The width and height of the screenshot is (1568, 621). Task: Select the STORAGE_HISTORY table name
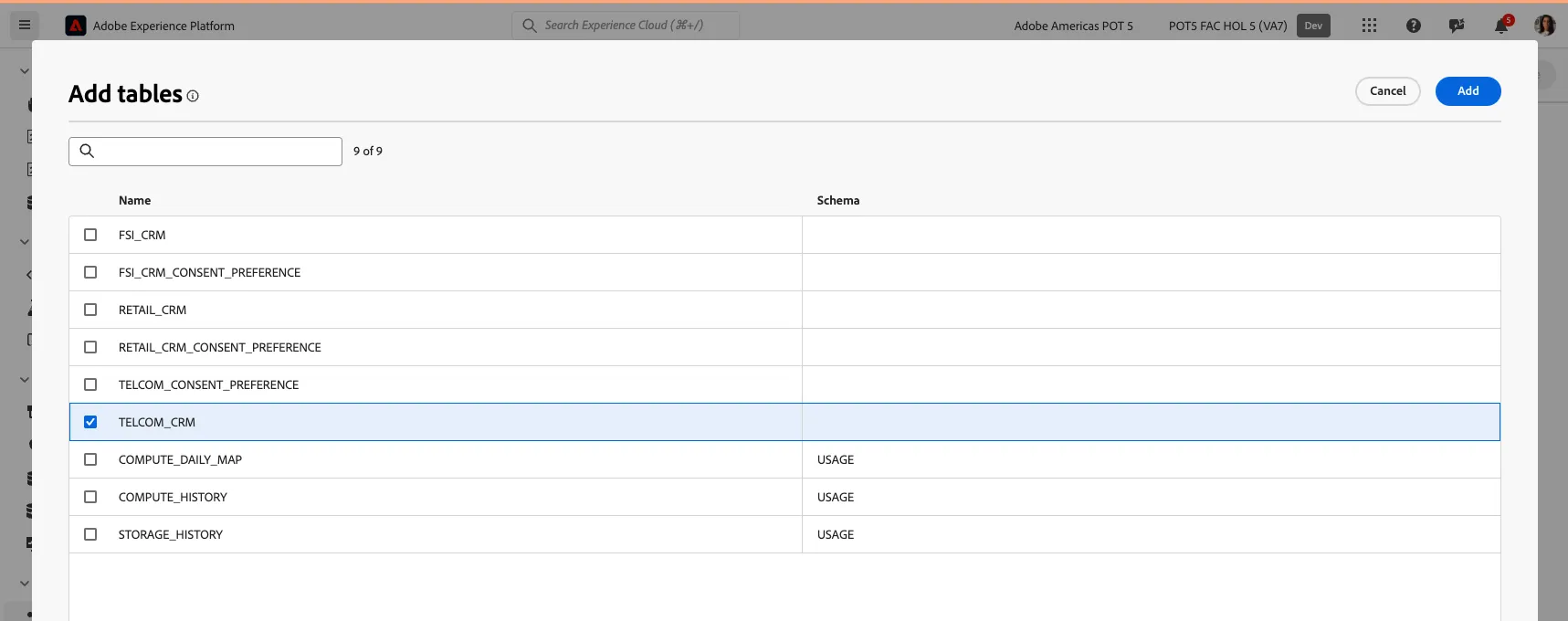(x=171, y=534)
